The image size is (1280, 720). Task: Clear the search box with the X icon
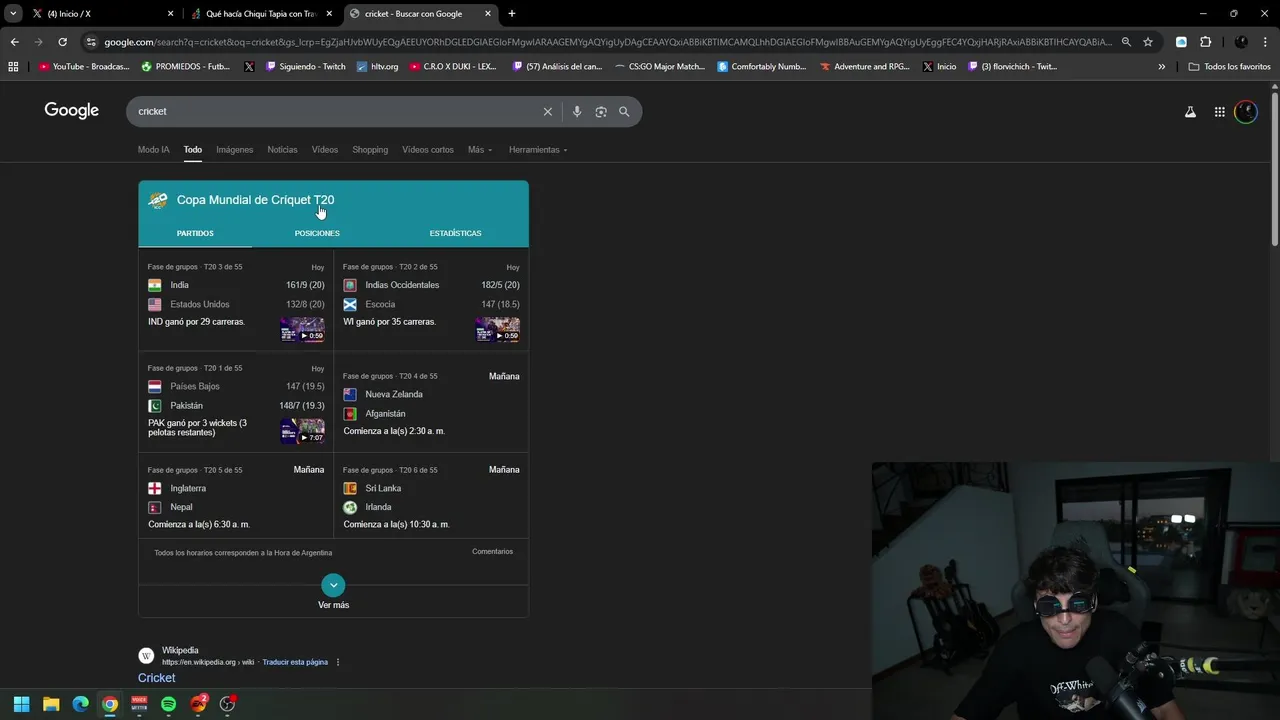tap(547, 112)
